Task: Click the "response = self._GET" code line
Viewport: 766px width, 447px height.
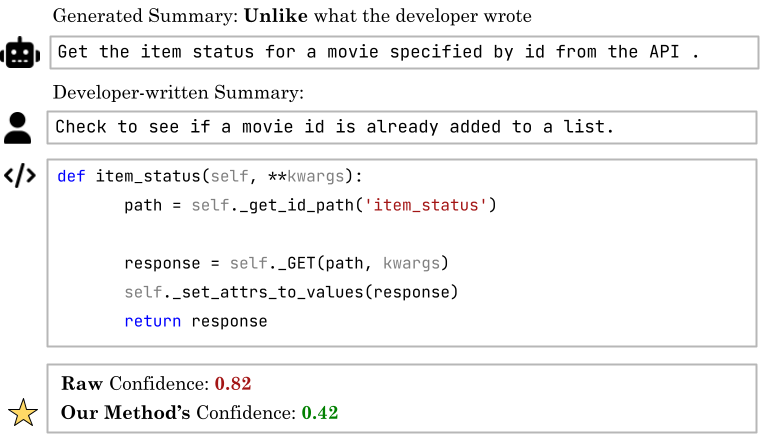Action: (x=286, y=264)
